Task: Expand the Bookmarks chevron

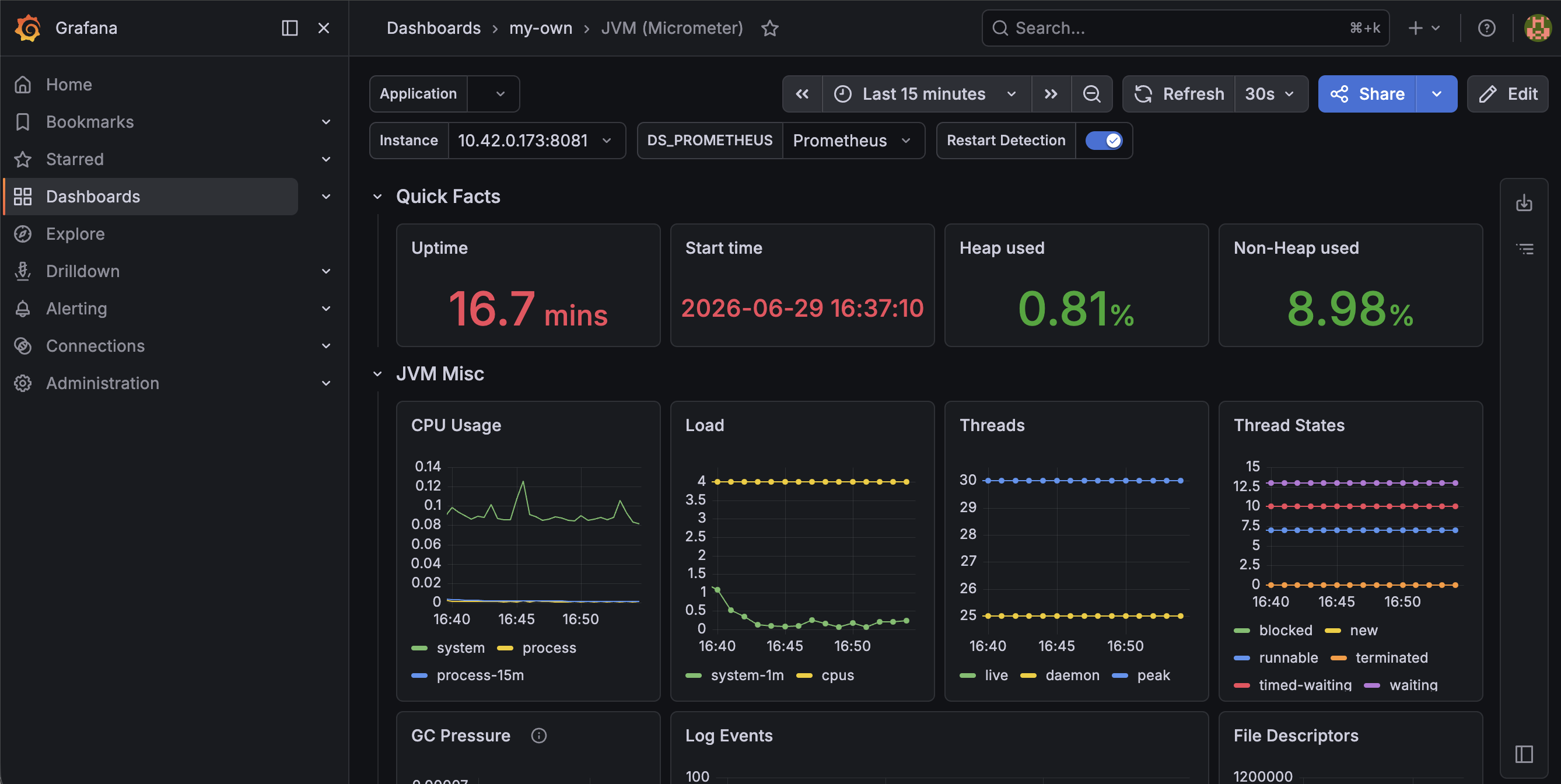Action: (x=326, y=122)
